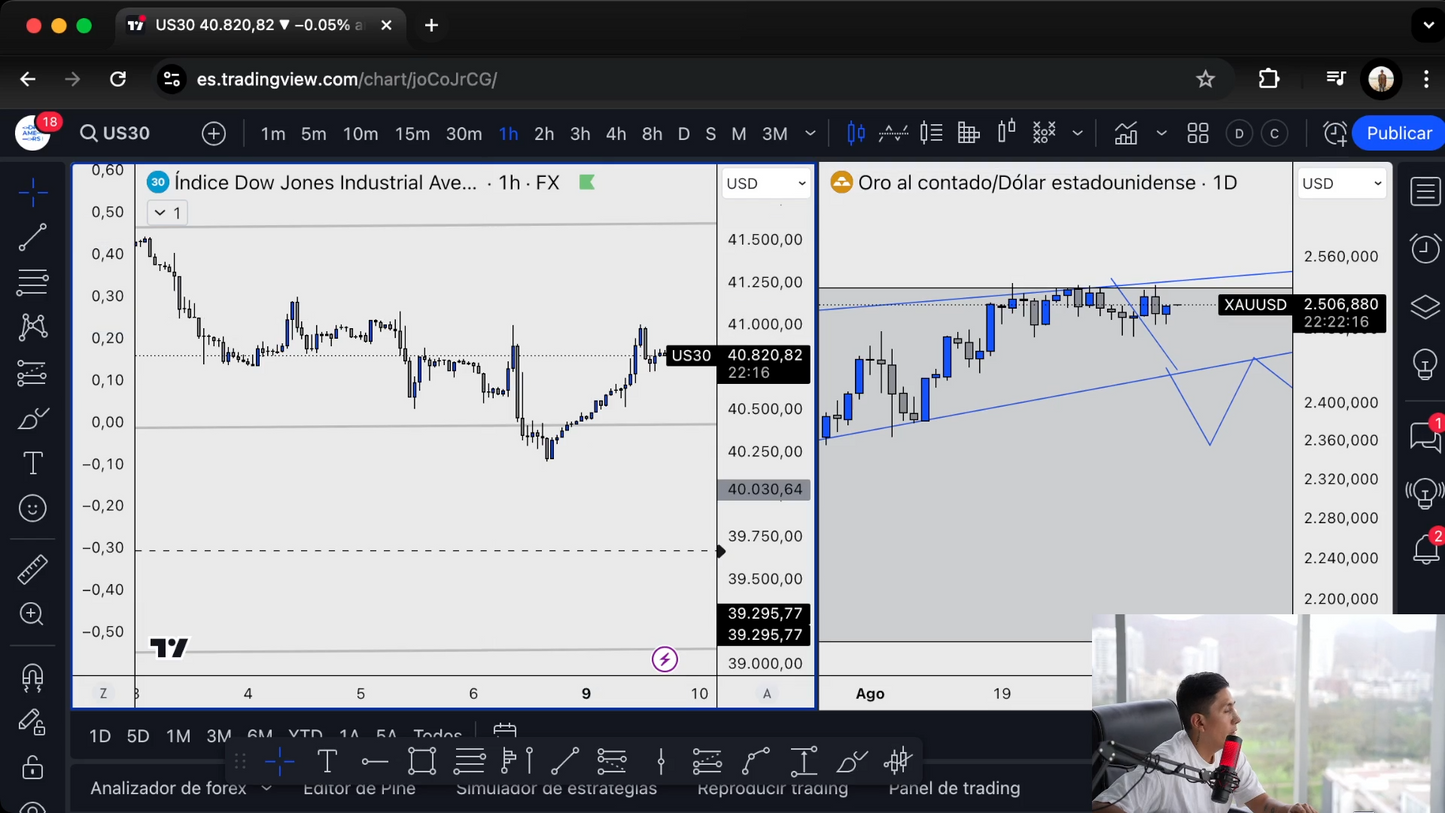Open USD currency dropdown on Dow Jones chart
Screen dimensions: 1445x813
766,184
